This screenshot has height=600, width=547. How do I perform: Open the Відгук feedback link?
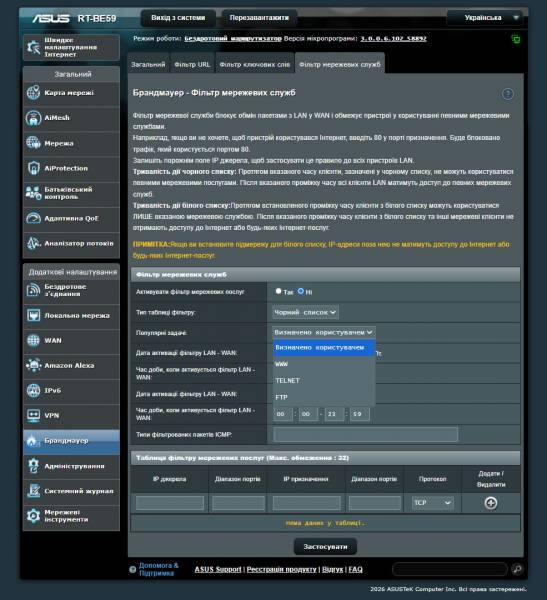332,569
